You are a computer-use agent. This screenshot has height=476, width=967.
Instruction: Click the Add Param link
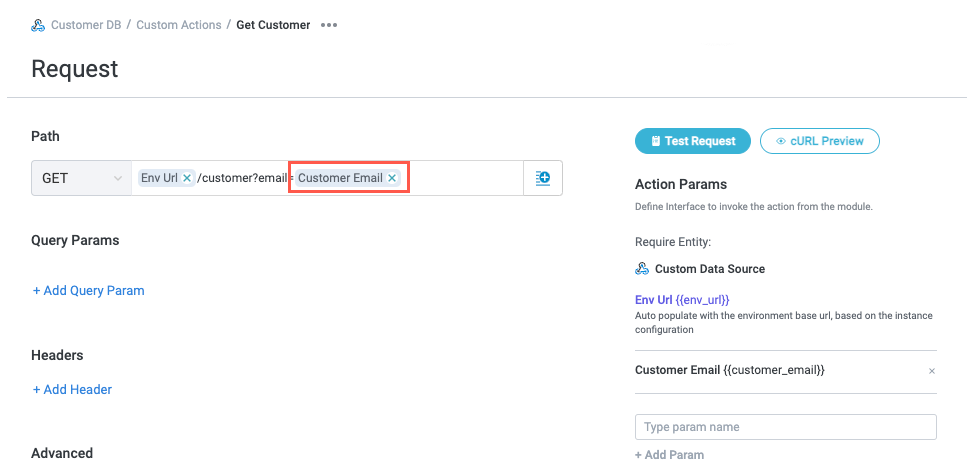click(669, 455)
